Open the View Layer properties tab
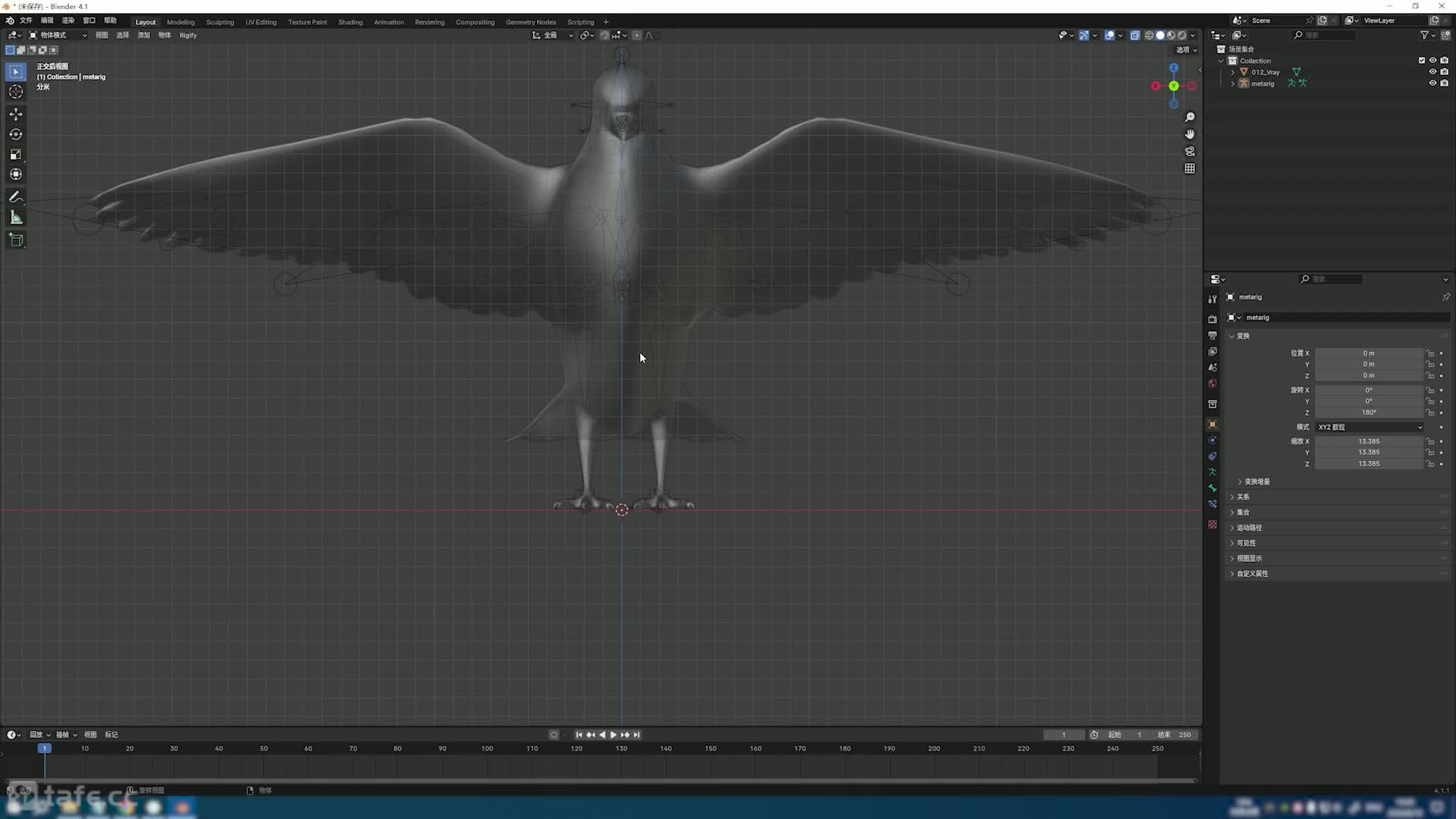Image resolution: width=1456 pixels, height=819 pixels. coord(1213,351)
